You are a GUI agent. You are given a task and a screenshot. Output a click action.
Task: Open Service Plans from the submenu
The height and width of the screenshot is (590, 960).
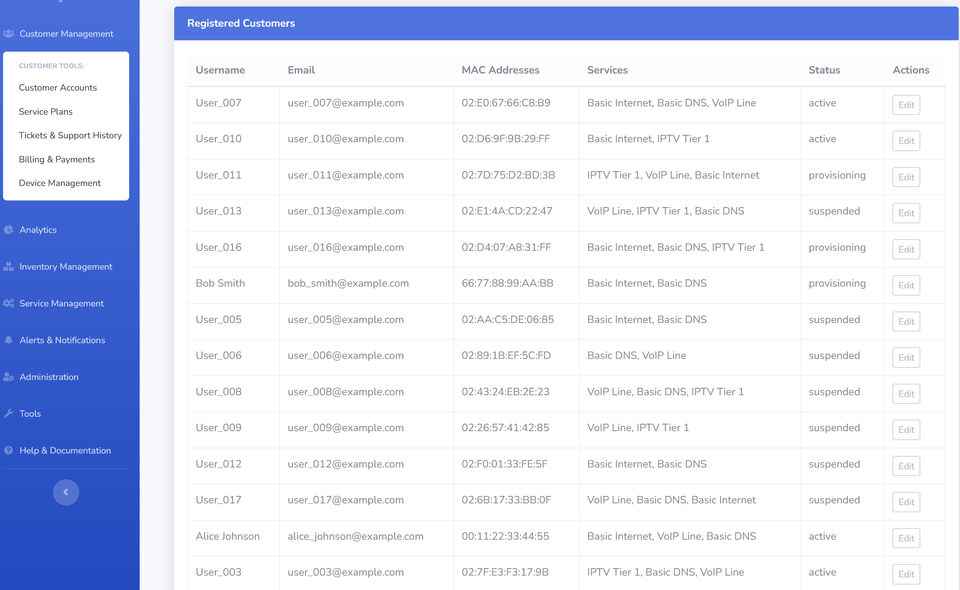point(46,112)
